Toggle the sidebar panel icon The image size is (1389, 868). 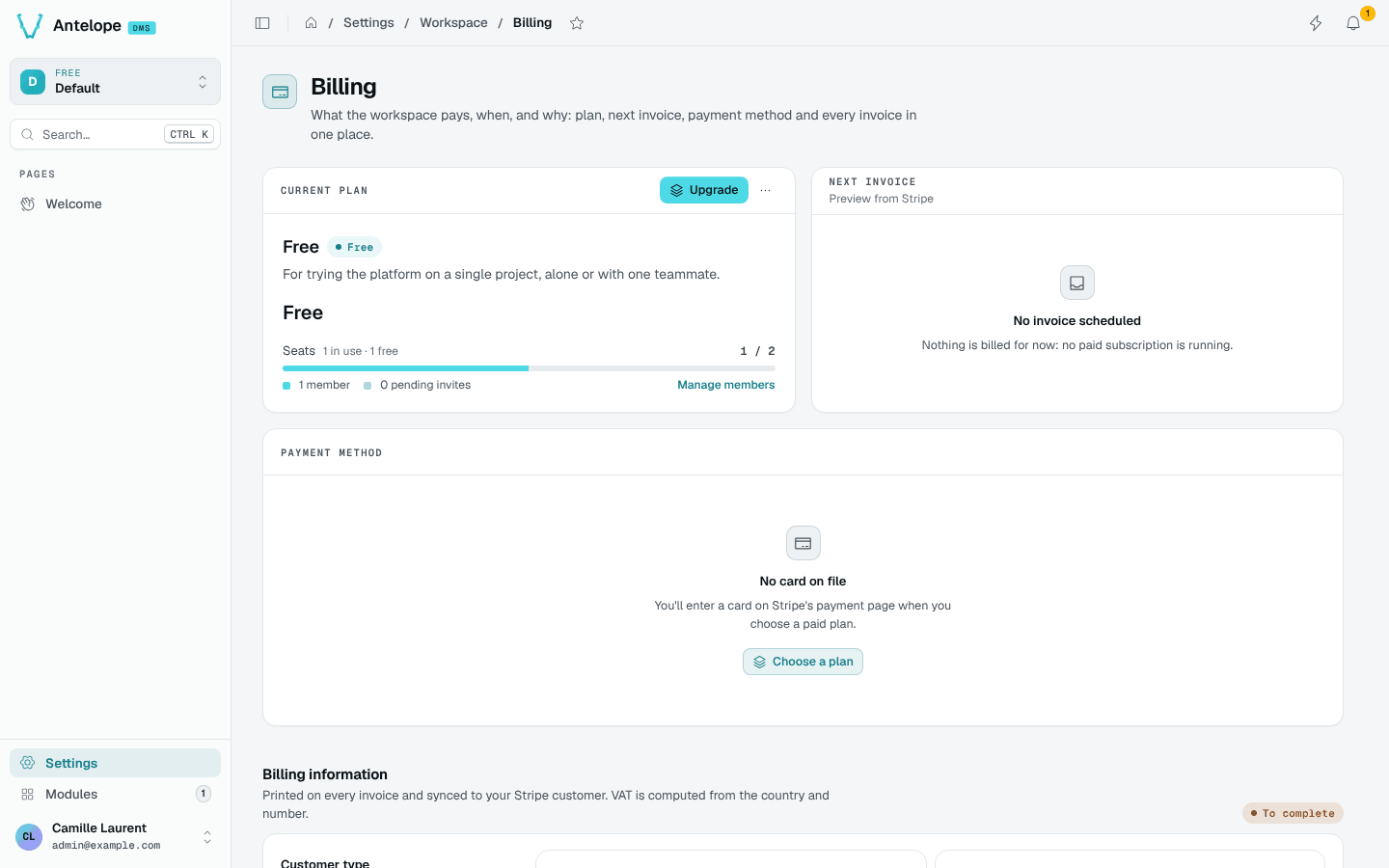[x=262, y=23]
